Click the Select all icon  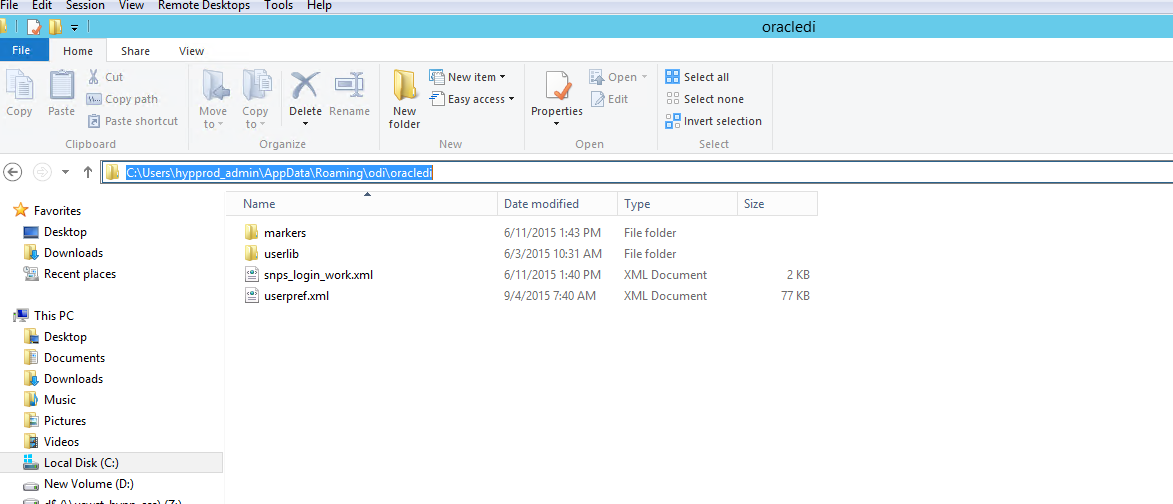pyautogui.click(x=673, y=77)
